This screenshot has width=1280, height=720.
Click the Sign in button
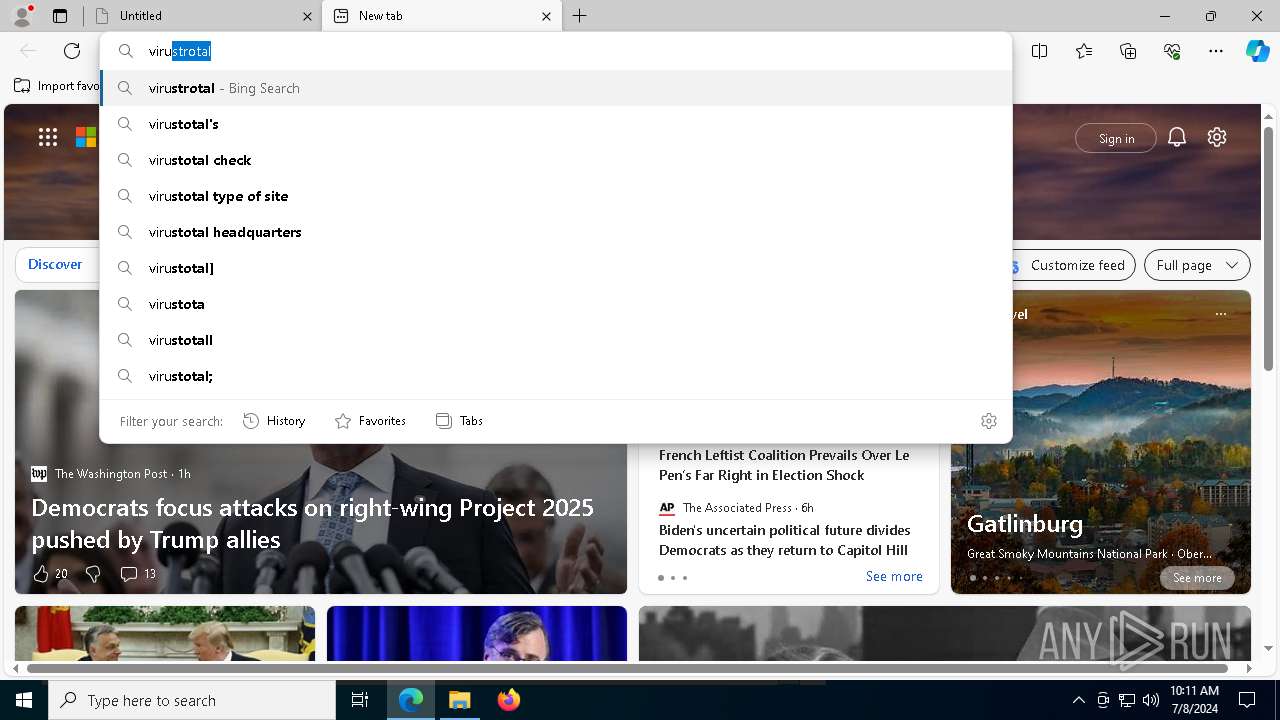1116,138
